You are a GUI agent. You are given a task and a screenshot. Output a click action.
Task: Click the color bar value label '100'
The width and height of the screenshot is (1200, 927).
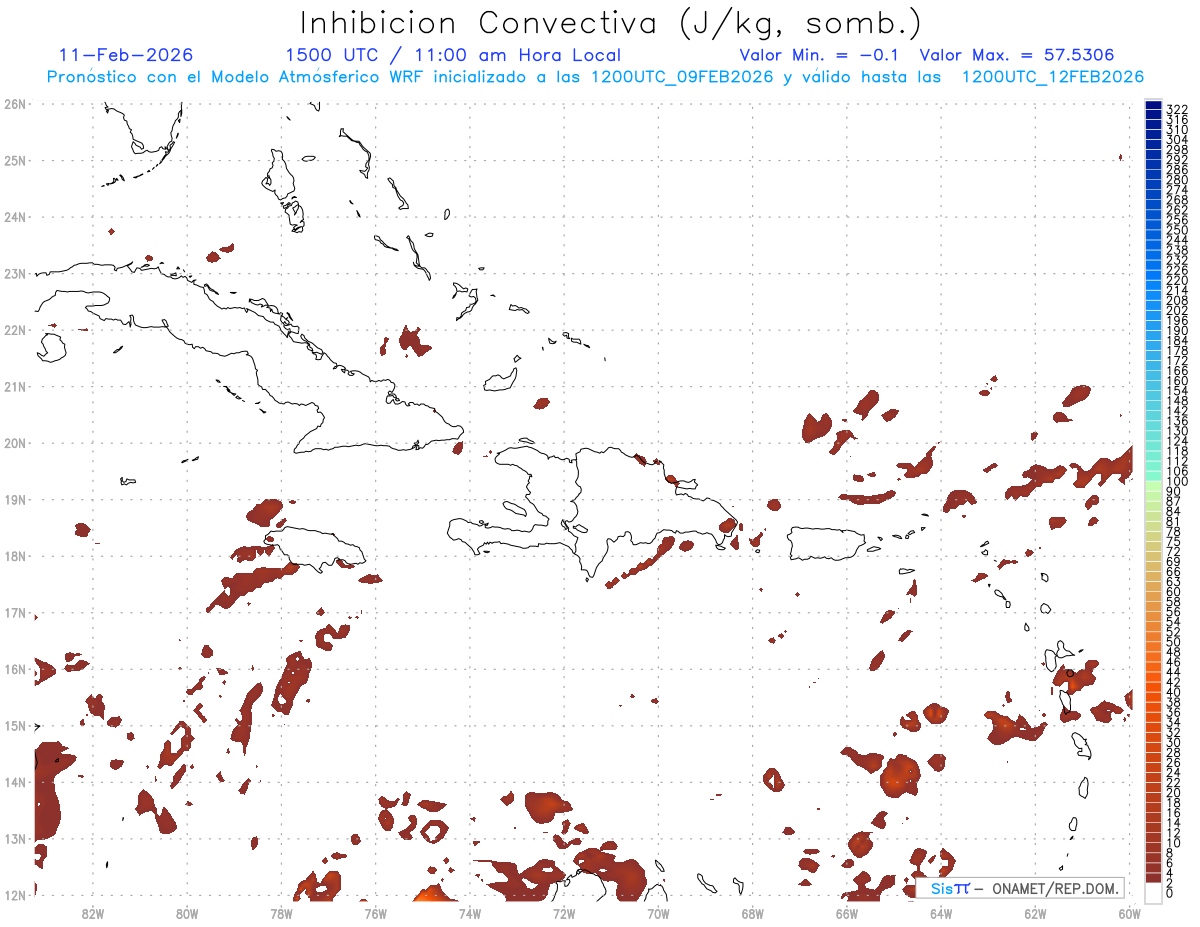1177,482
